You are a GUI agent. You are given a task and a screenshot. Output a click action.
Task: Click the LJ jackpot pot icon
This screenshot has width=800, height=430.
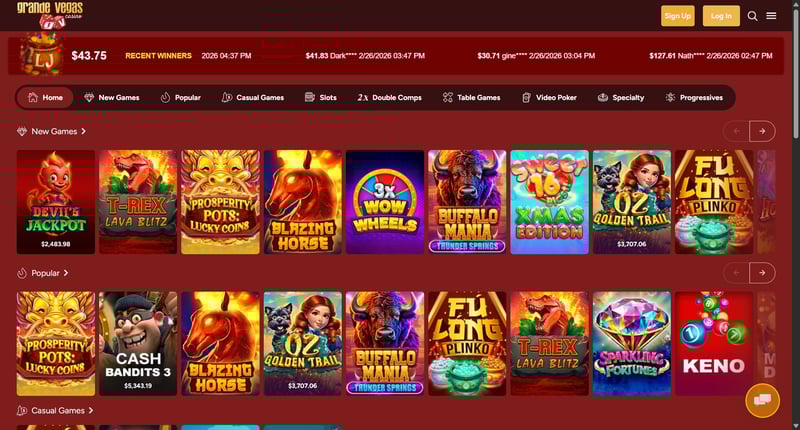(41, 55)
